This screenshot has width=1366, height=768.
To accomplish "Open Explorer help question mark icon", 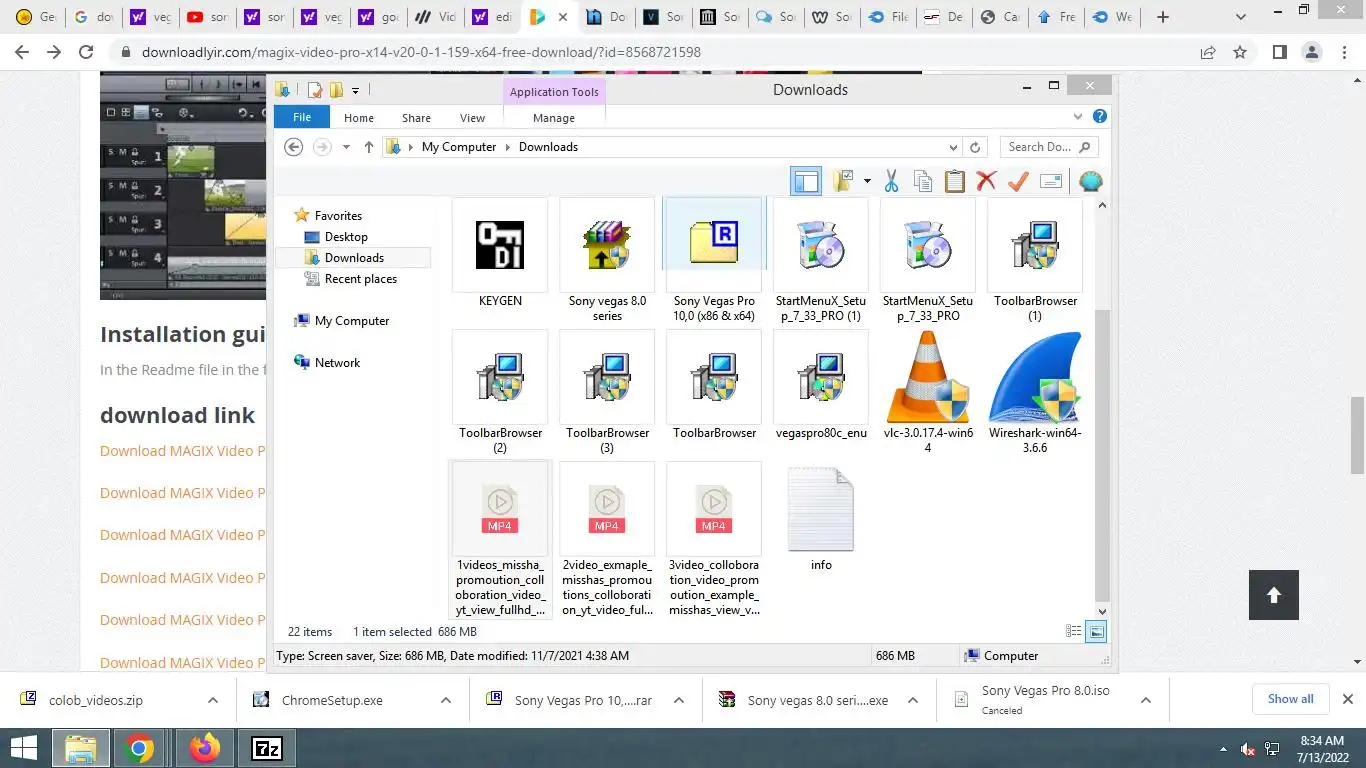I will click(1099, 117).
